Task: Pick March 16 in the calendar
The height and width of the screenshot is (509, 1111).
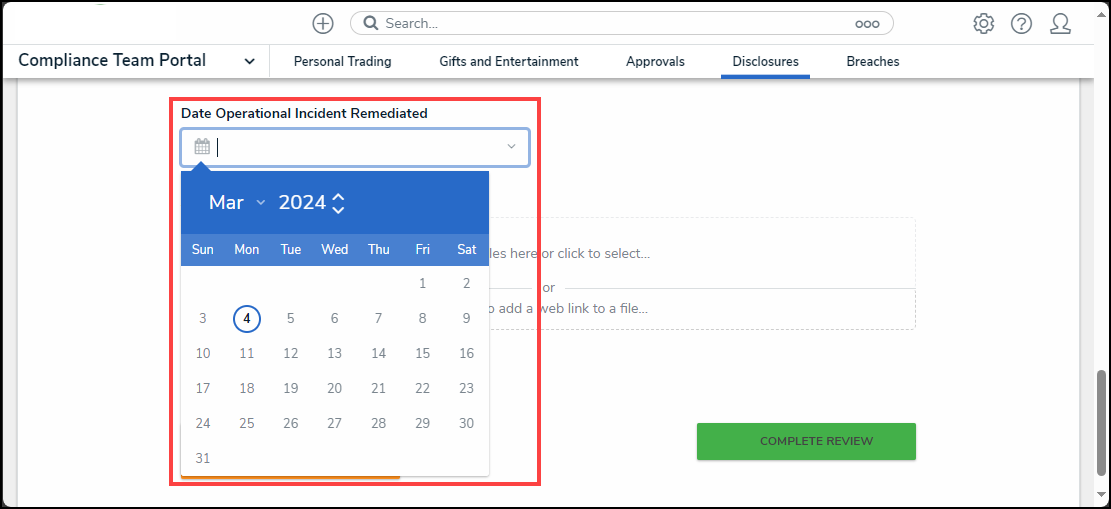Action: 466,353
